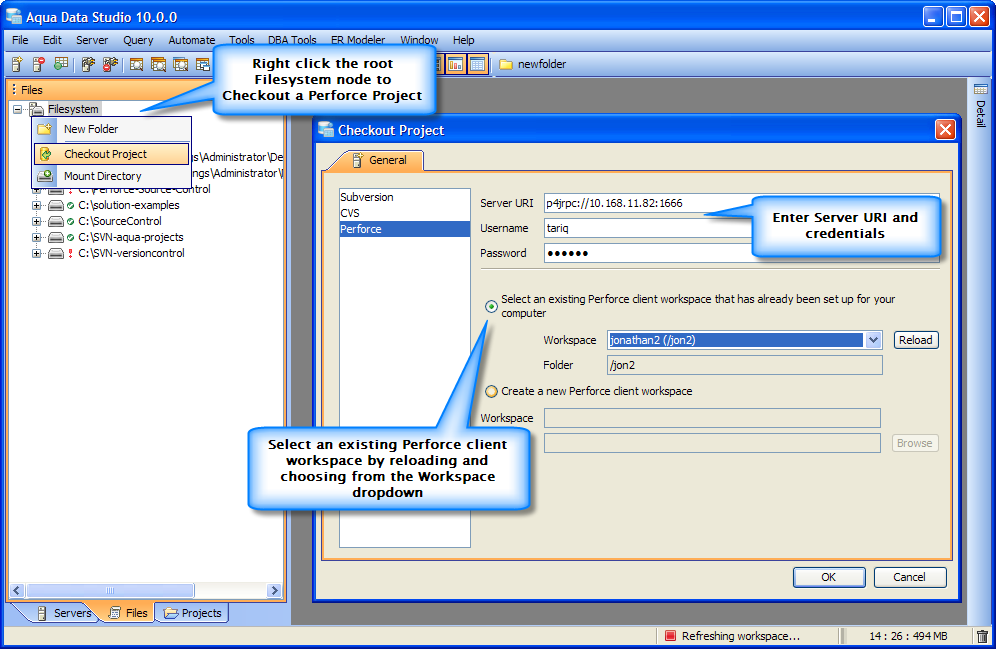The height and width of the screenshot is (649, 996).
Task: Expand the C:\SourceControl node
Action: [37, 221]
